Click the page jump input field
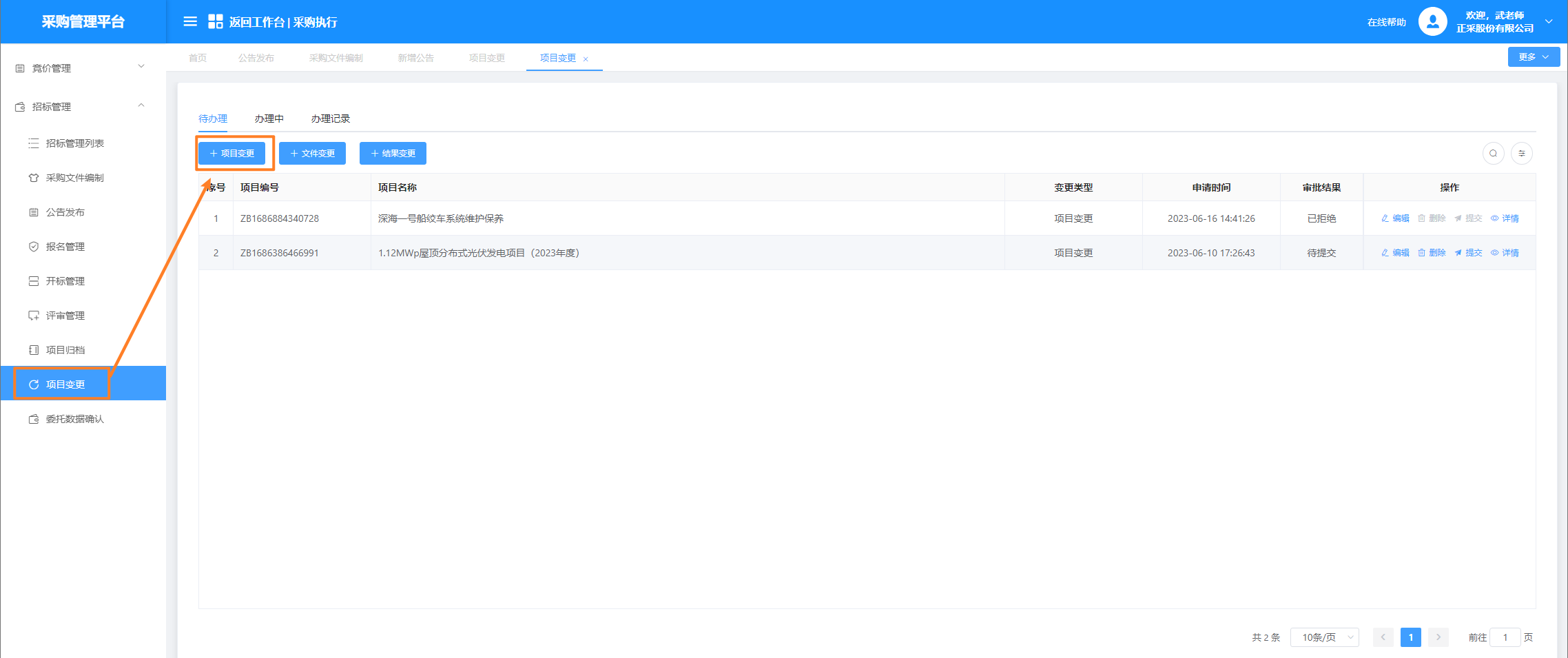The image size is (1568, 658). (x=1505, y=637)
